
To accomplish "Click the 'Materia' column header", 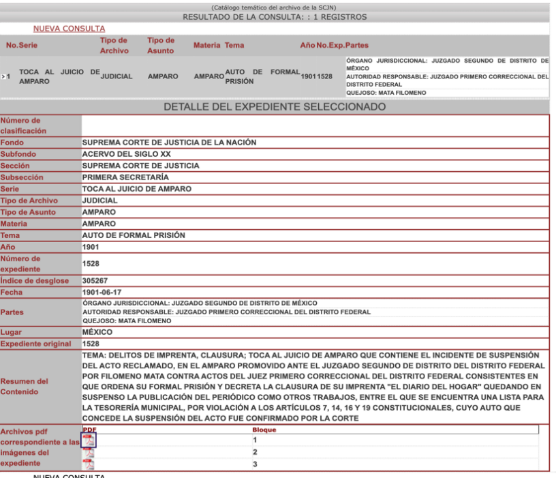I will pyautogui.click(x=207, y=45).
